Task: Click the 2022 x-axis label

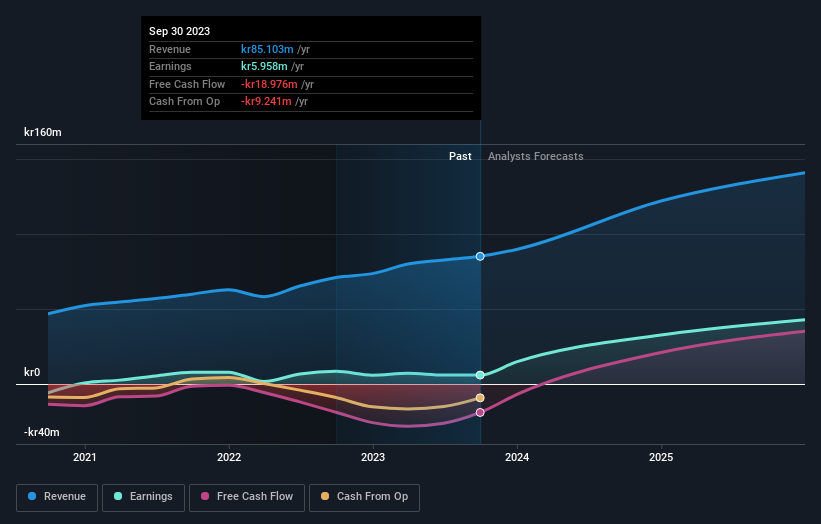Action: click(229, 457)
